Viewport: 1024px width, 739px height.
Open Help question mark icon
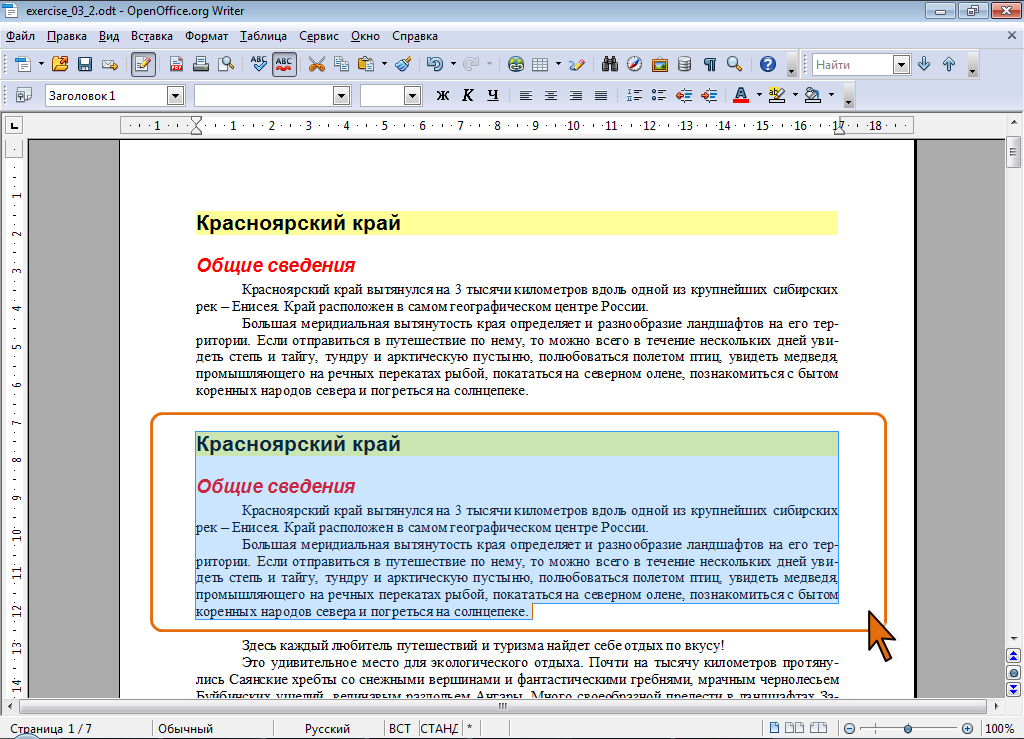pos(768,64)
